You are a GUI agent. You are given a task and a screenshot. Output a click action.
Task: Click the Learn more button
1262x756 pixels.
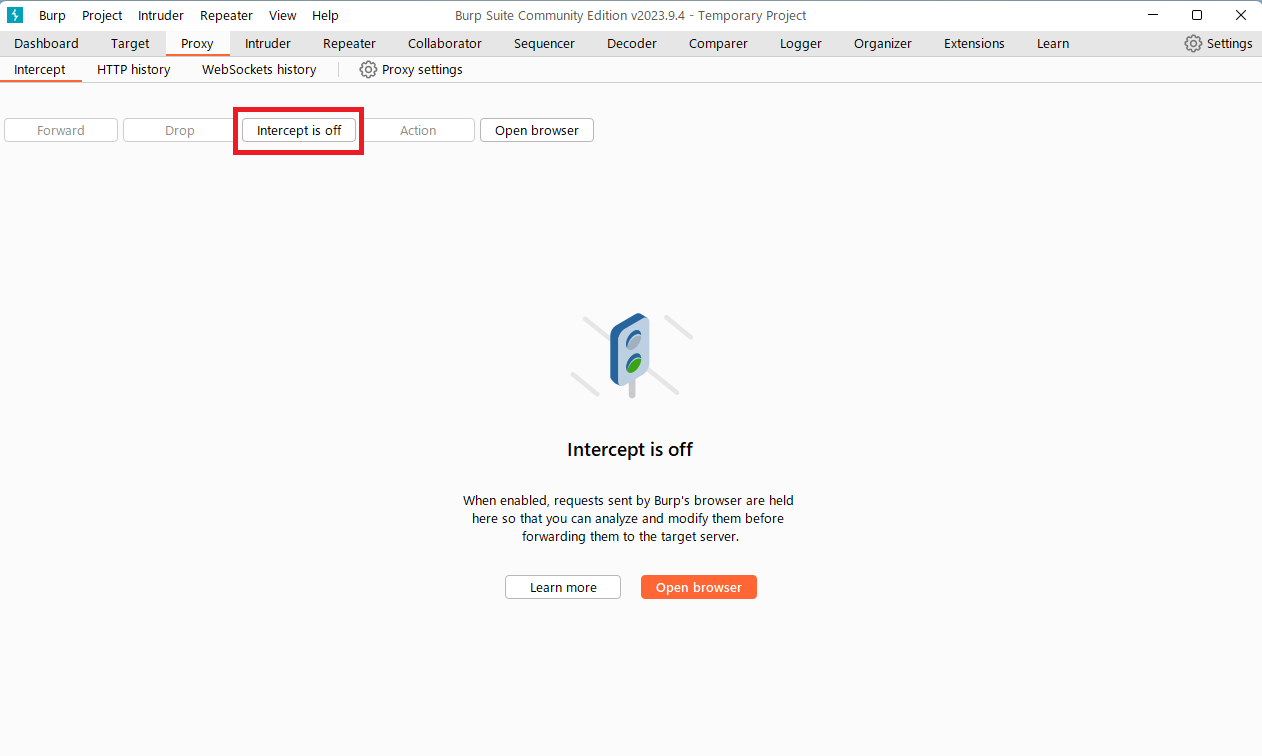[x=563, y=587]
